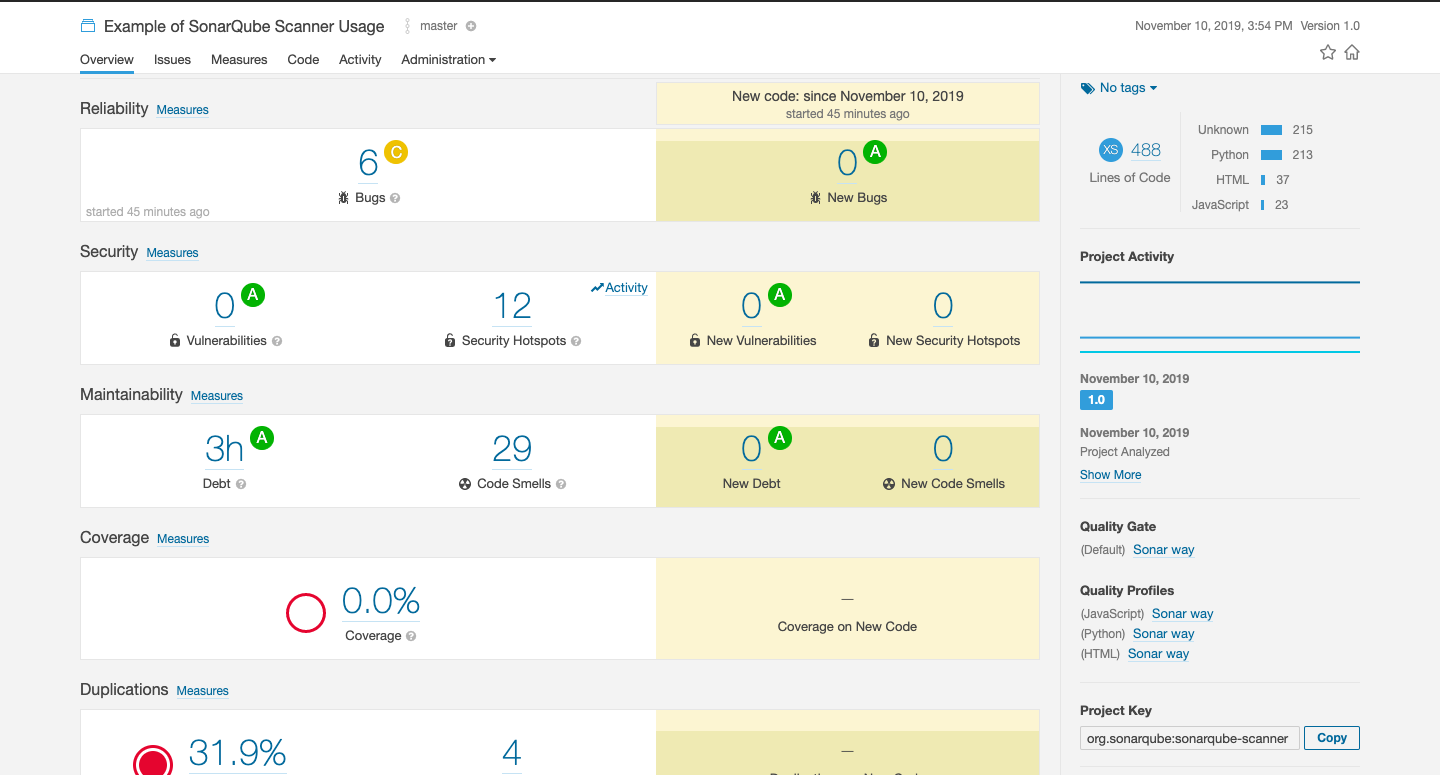This screenshot has height=775, width=1440.
Task: Click the master branch label
Action: [439, 26]
